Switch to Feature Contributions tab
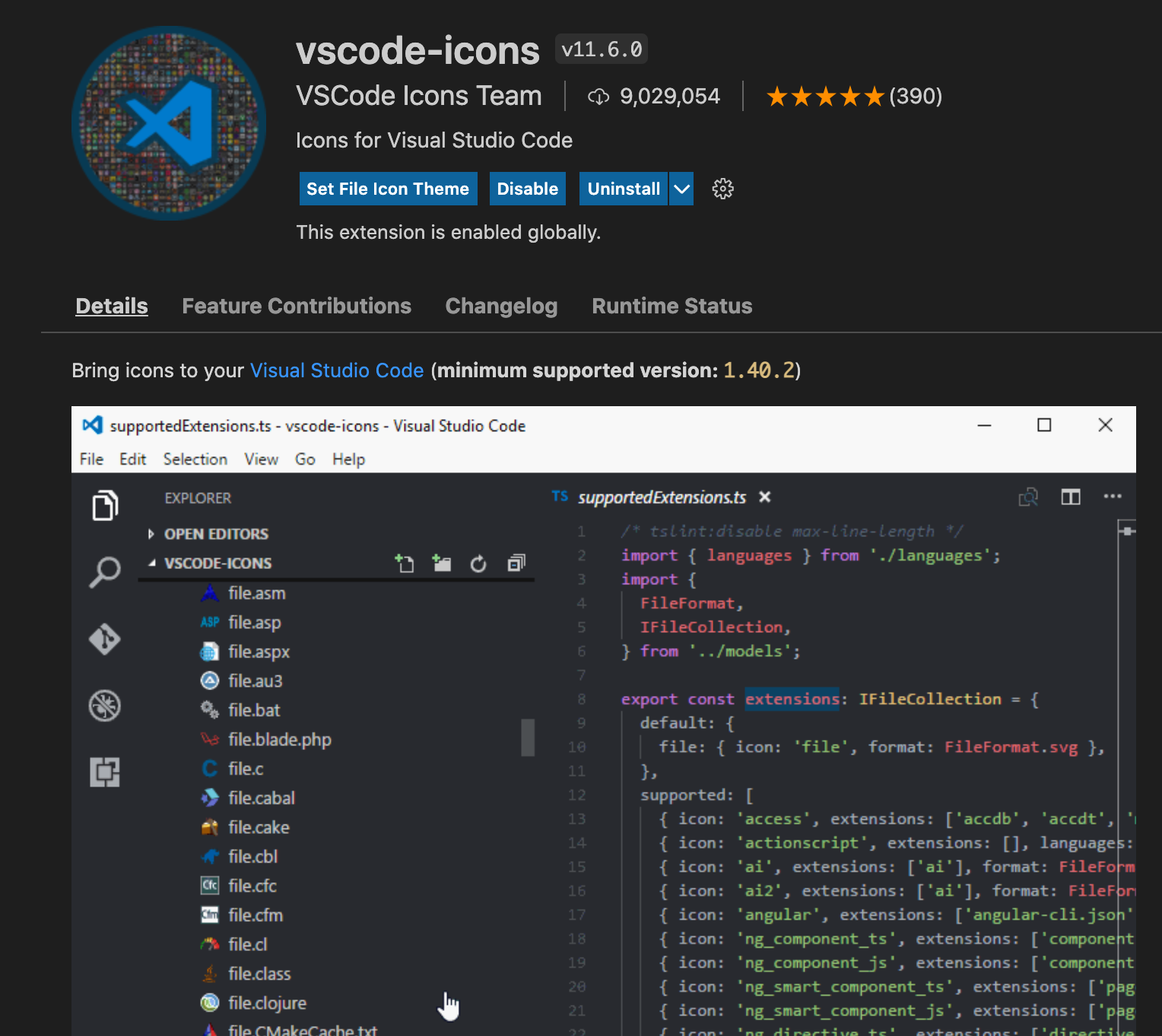The width and height of the screenshot is (1162, 1036). 297,306
